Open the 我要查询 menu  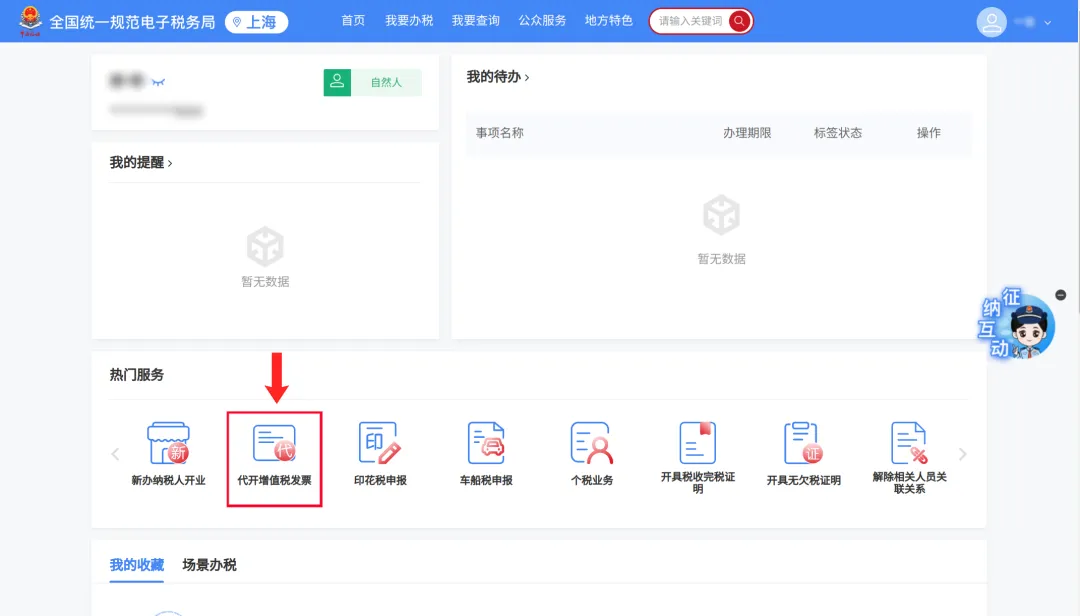[x=476, y=21]
